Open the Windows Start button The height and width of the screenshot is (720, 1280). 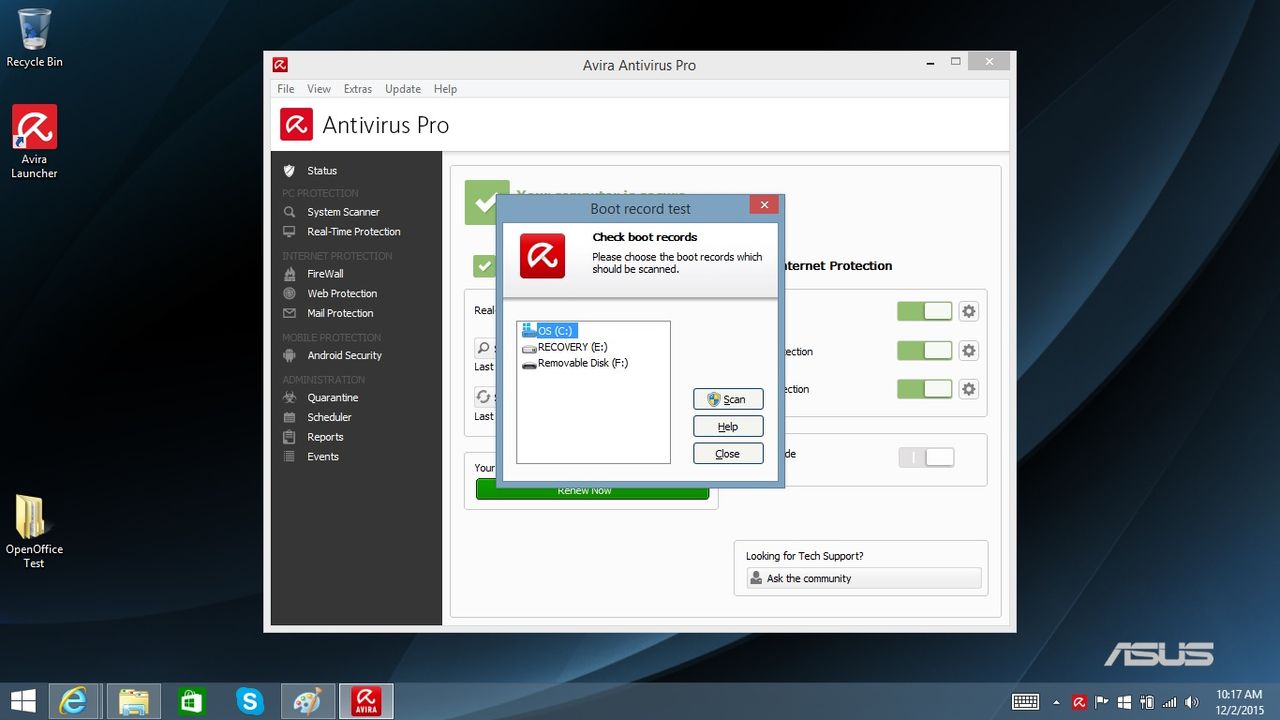click(23, 701)
